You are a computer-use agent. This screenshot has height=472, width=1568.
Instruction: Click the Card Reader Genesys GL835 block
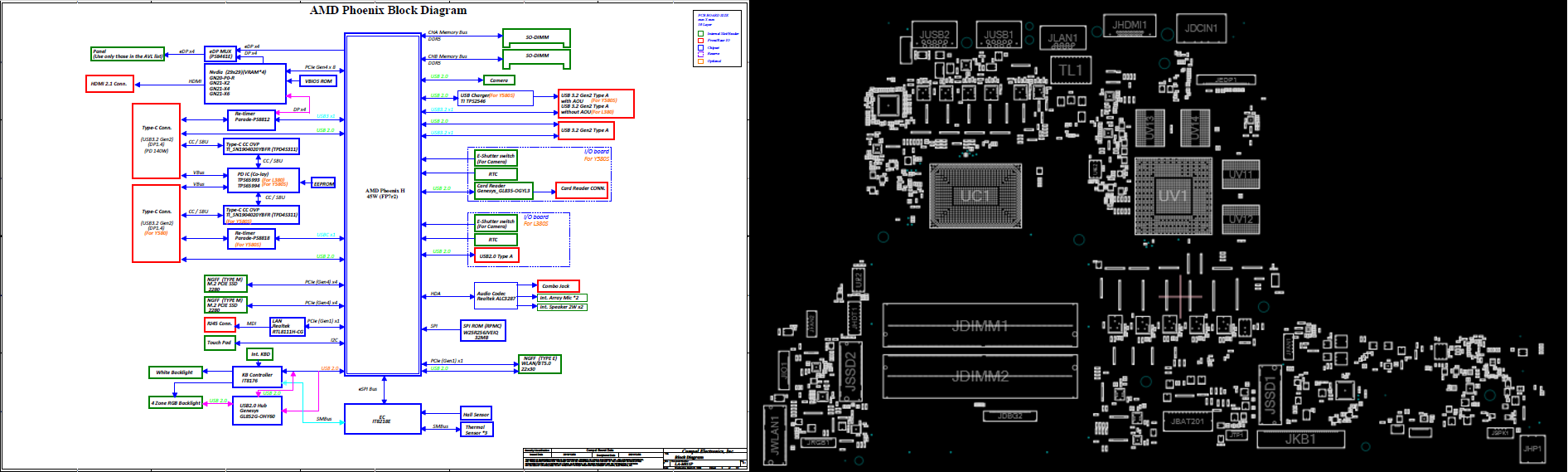[504, 190]
